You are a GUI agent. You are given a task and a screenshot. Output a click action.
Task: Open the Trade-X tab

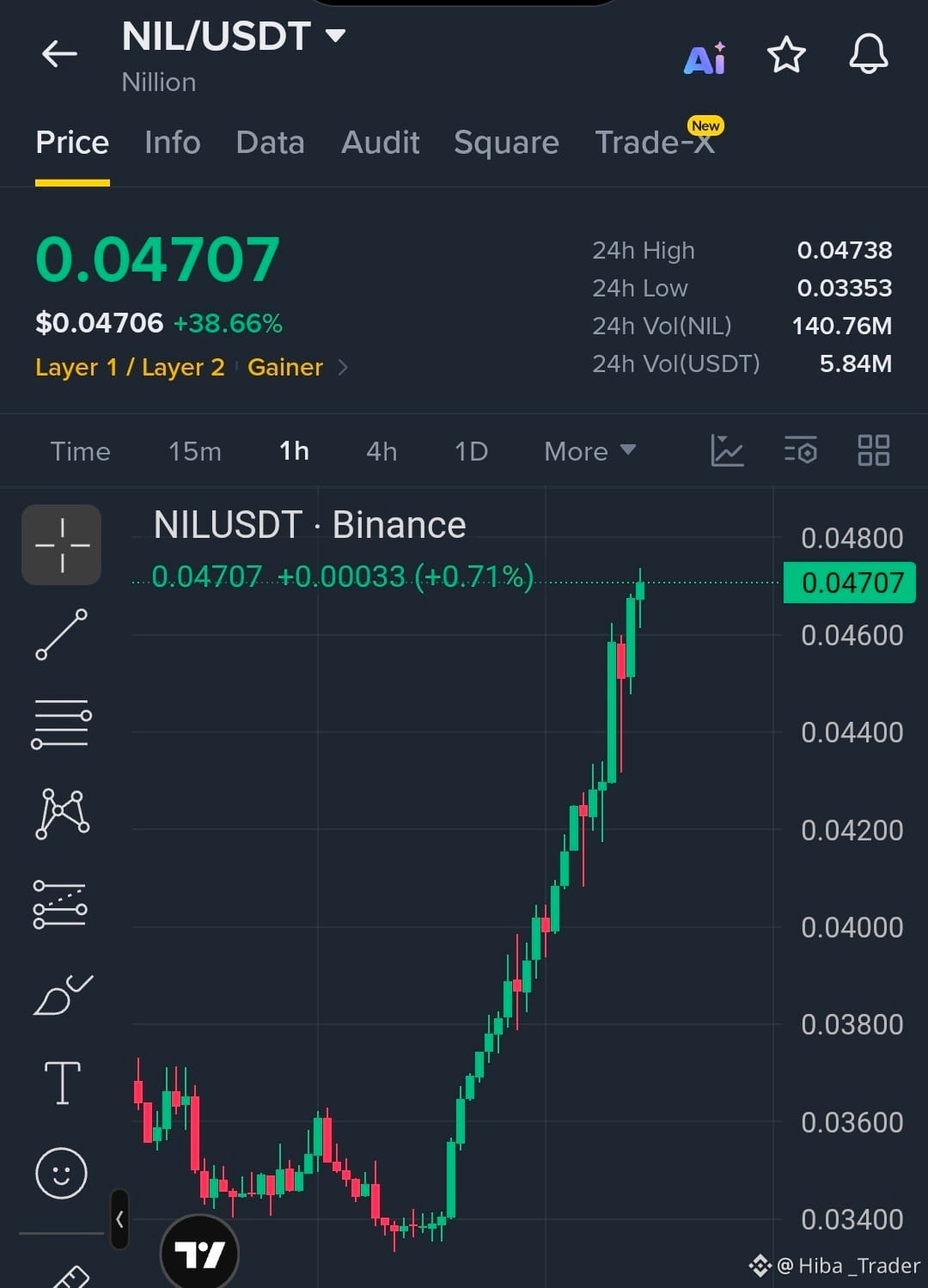[x=655, y=143]
